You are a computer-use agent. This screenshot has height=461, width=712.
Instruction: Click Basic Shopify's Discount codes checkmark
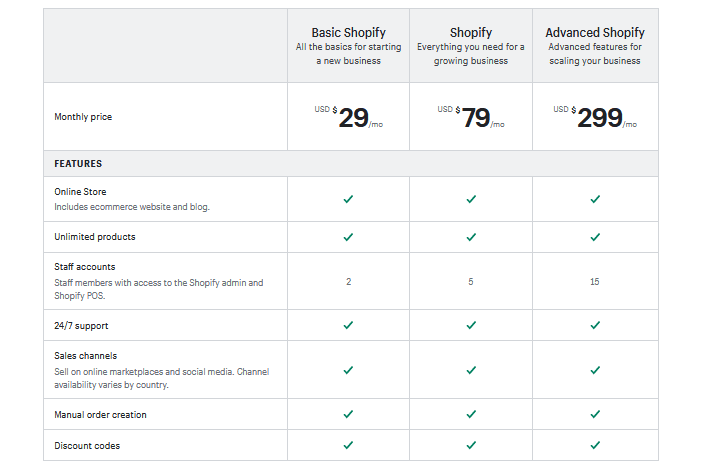pyautogui.click(x=348, y=445)
